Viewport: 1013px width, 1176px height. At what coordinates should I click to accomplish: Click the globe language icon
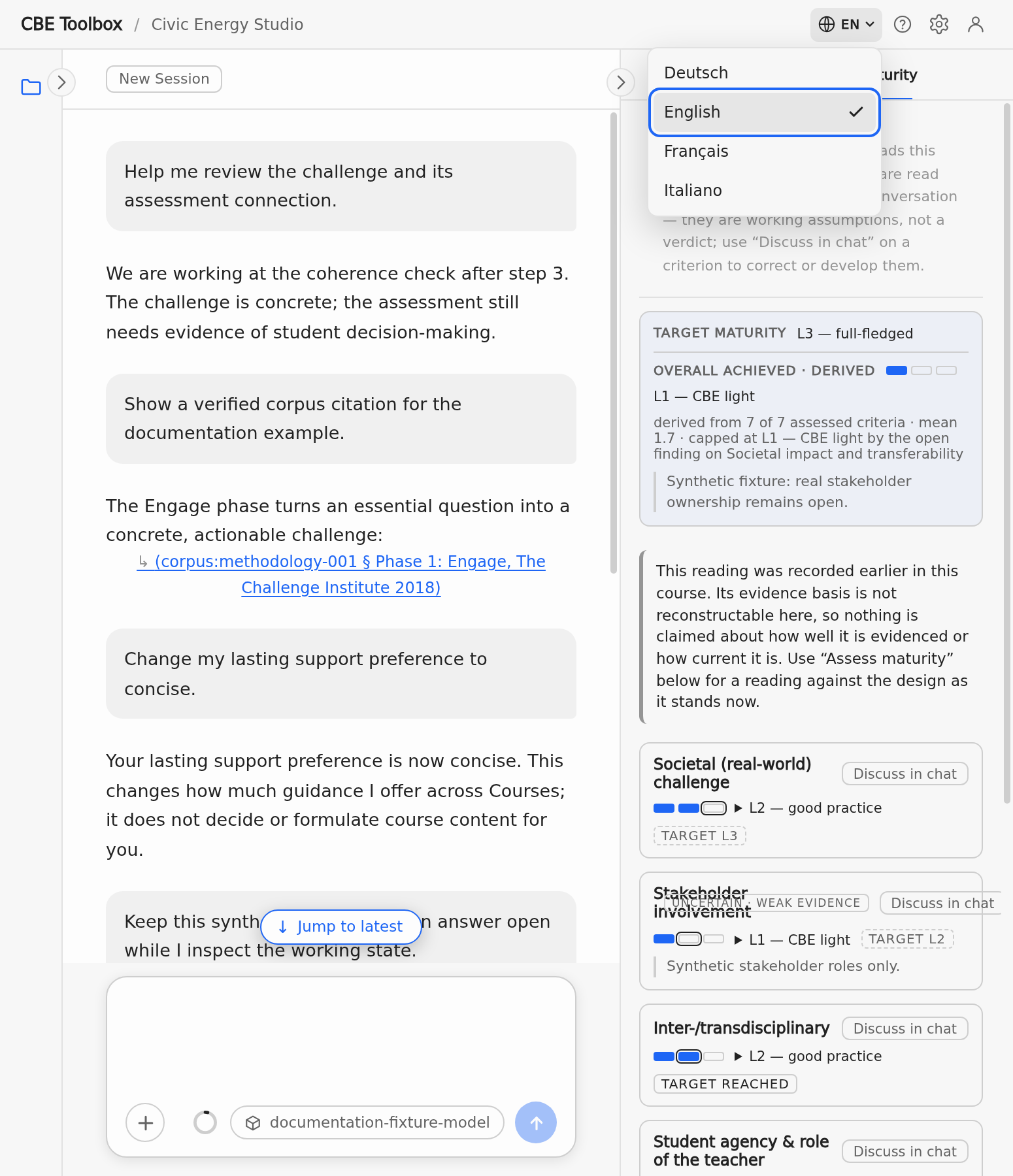[x=827, y=25]
